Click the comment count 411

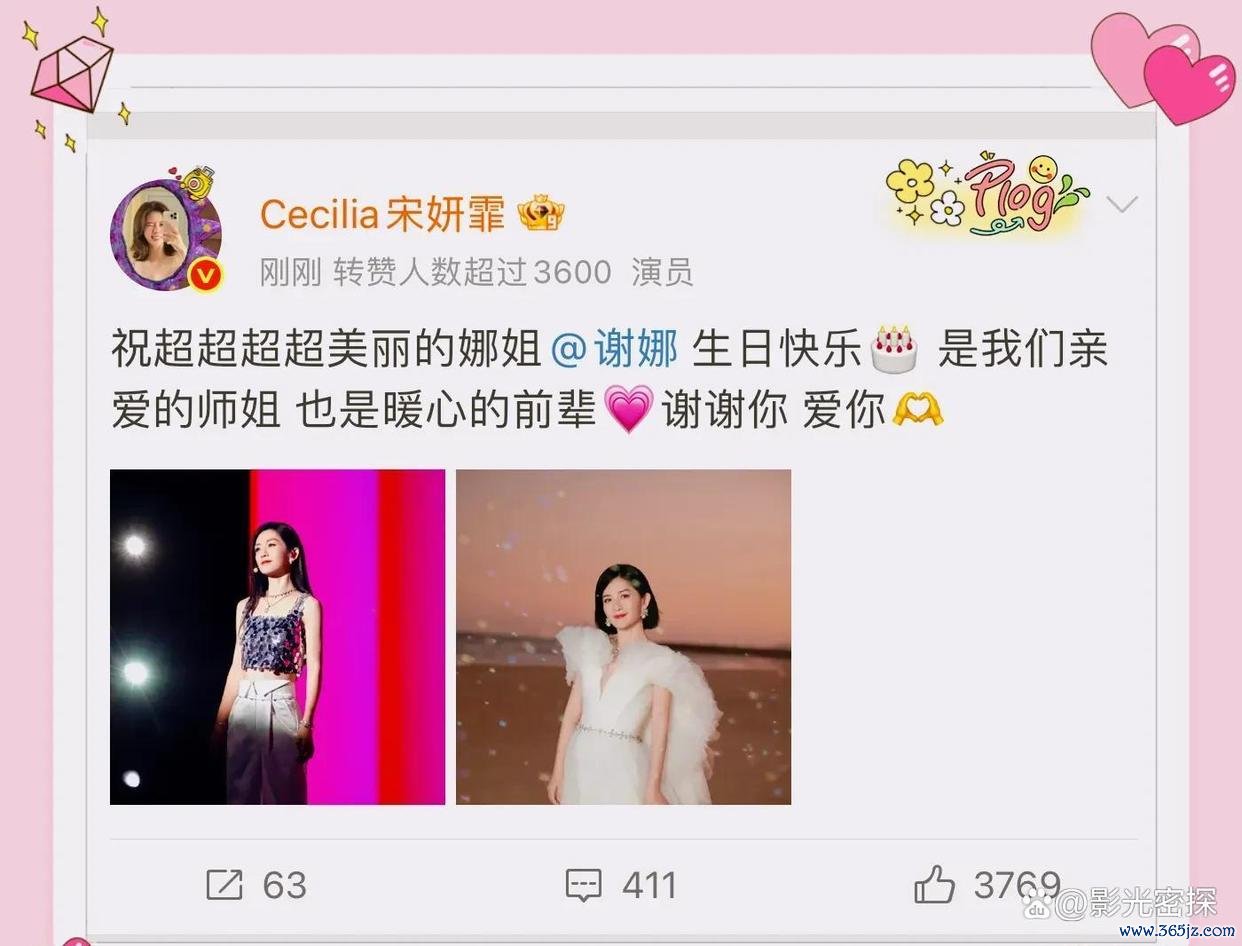(x=649, y=885)
